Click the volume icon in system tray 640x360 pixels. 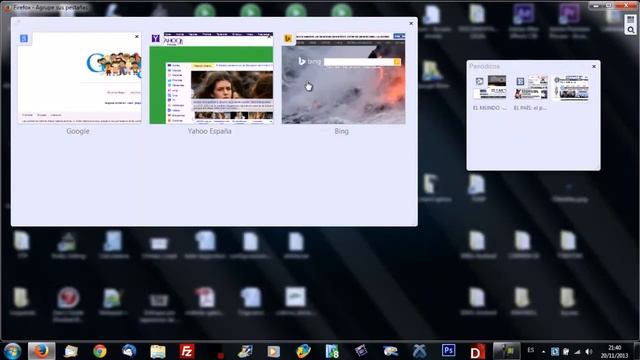tap(589, 351)
